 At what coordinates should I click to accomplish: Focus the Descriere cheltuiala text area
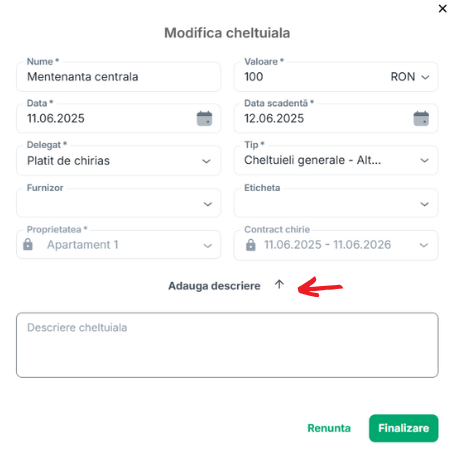(227, 345)
